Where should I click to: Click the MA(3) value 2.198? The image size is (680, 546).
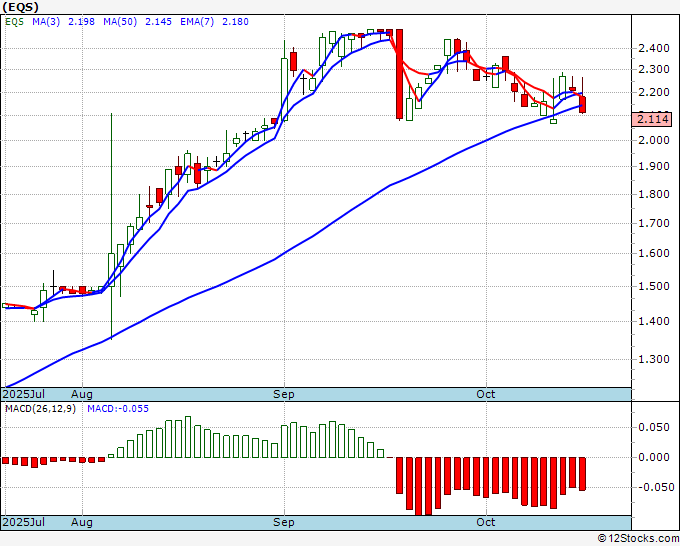coord(81,22)
